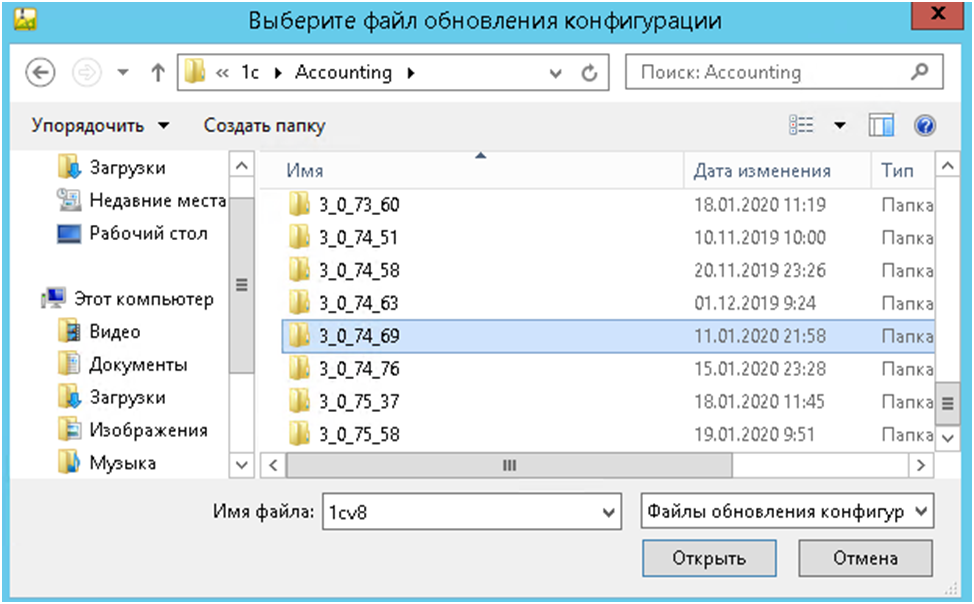This screenshot has height=604, width=974.
Task: Open Загрузки under Этот компьютер
Action: coord(112,398)
